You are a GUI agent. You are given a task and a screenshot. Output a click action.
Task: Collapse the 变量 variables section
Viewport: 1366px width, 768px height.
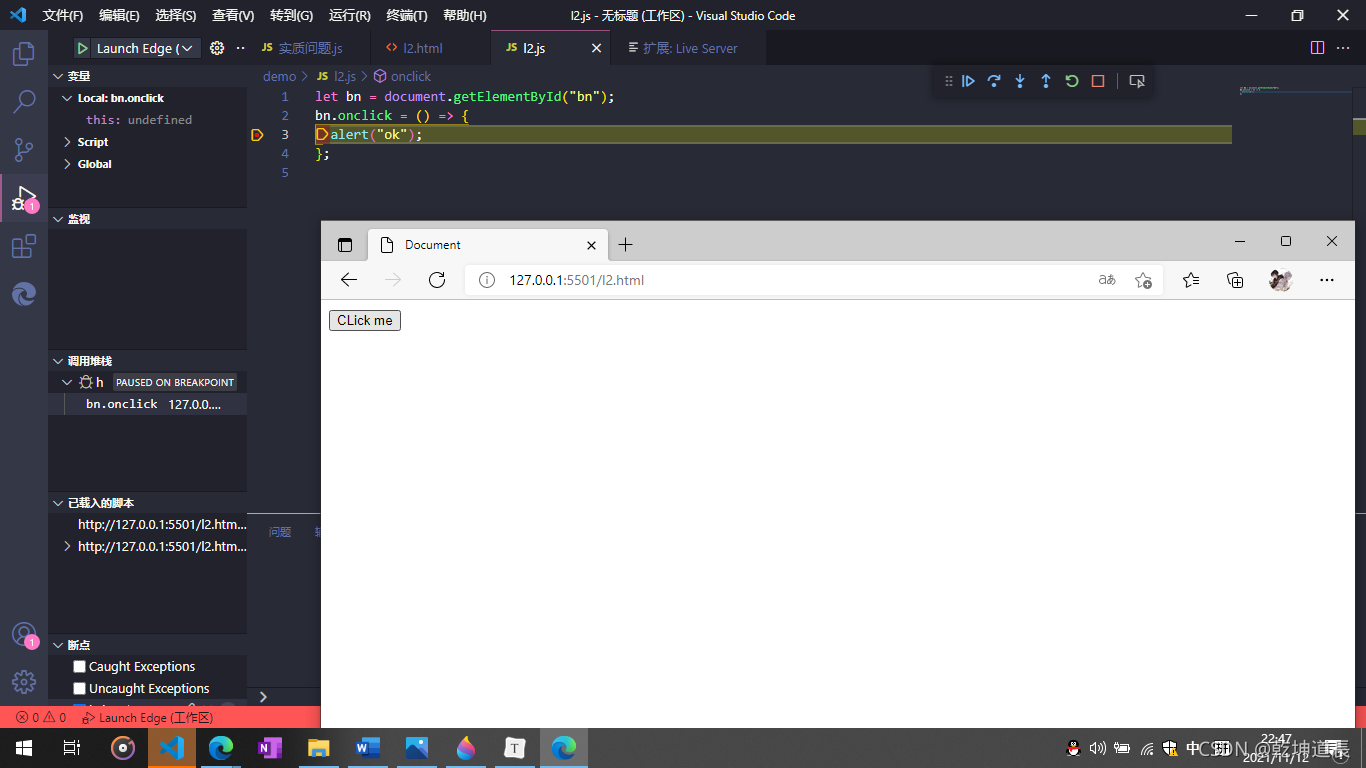pos(58,75)
